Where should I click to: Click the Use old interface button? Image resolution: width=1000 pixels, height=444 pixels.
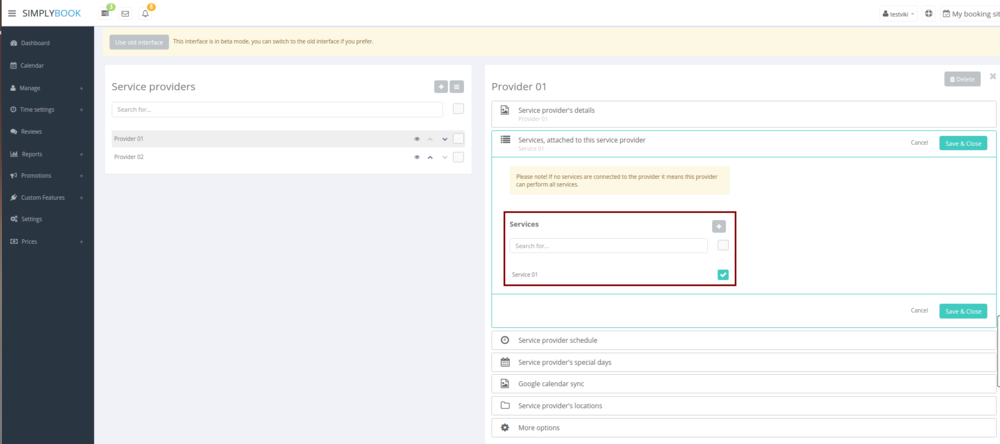point(139,42)
